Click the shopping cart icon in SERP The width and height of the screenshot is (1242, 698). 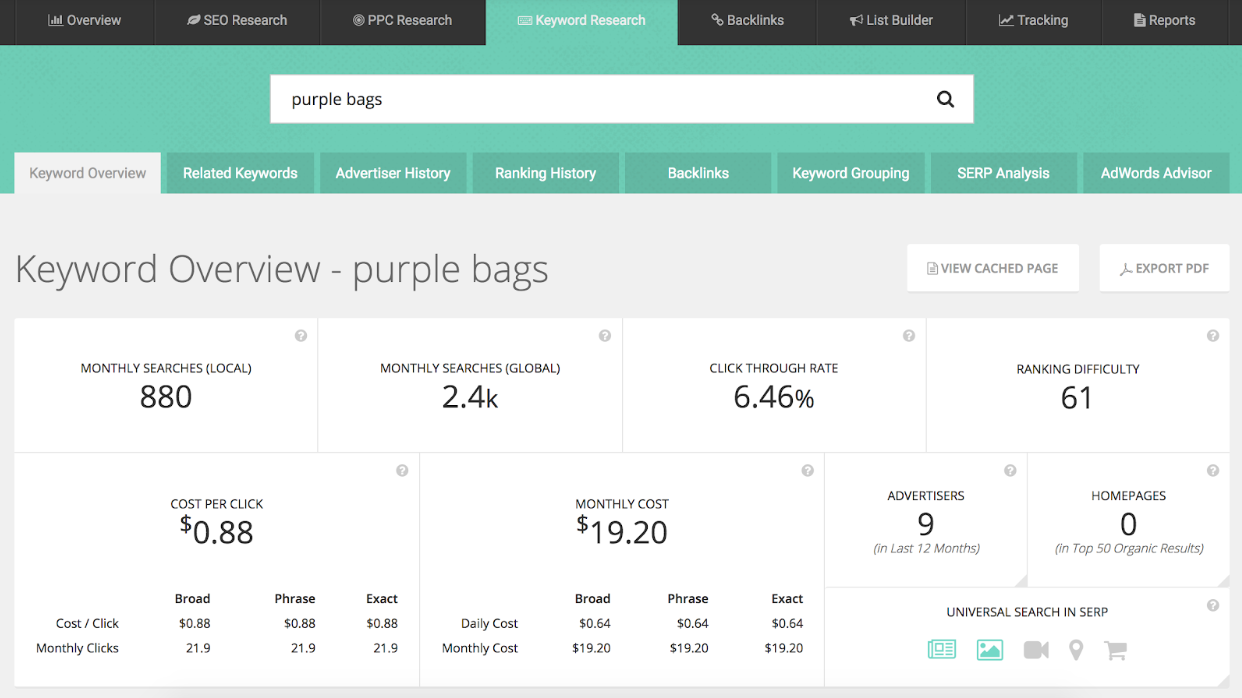[1115, 650]
